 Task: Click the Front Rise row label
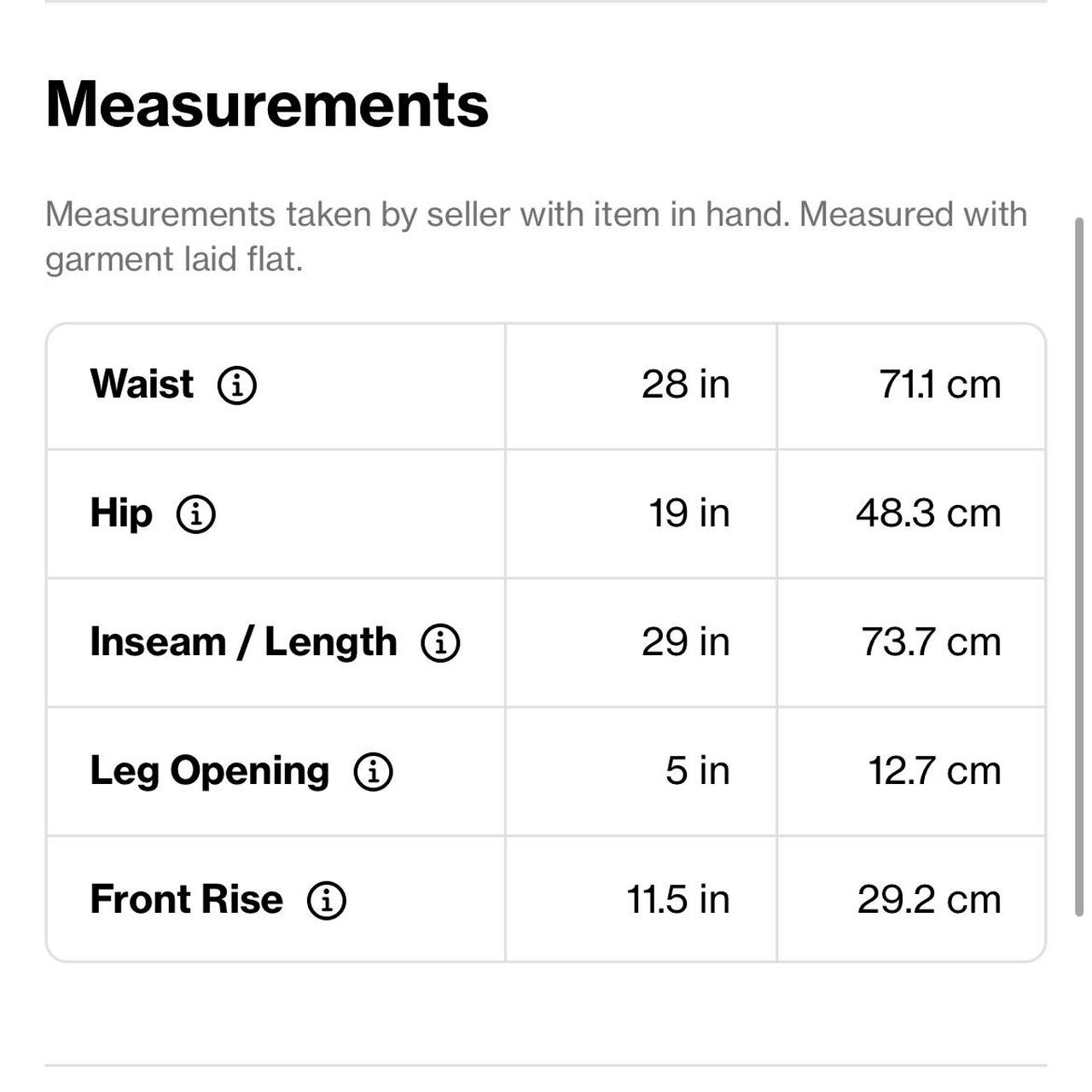click(186, 899)
